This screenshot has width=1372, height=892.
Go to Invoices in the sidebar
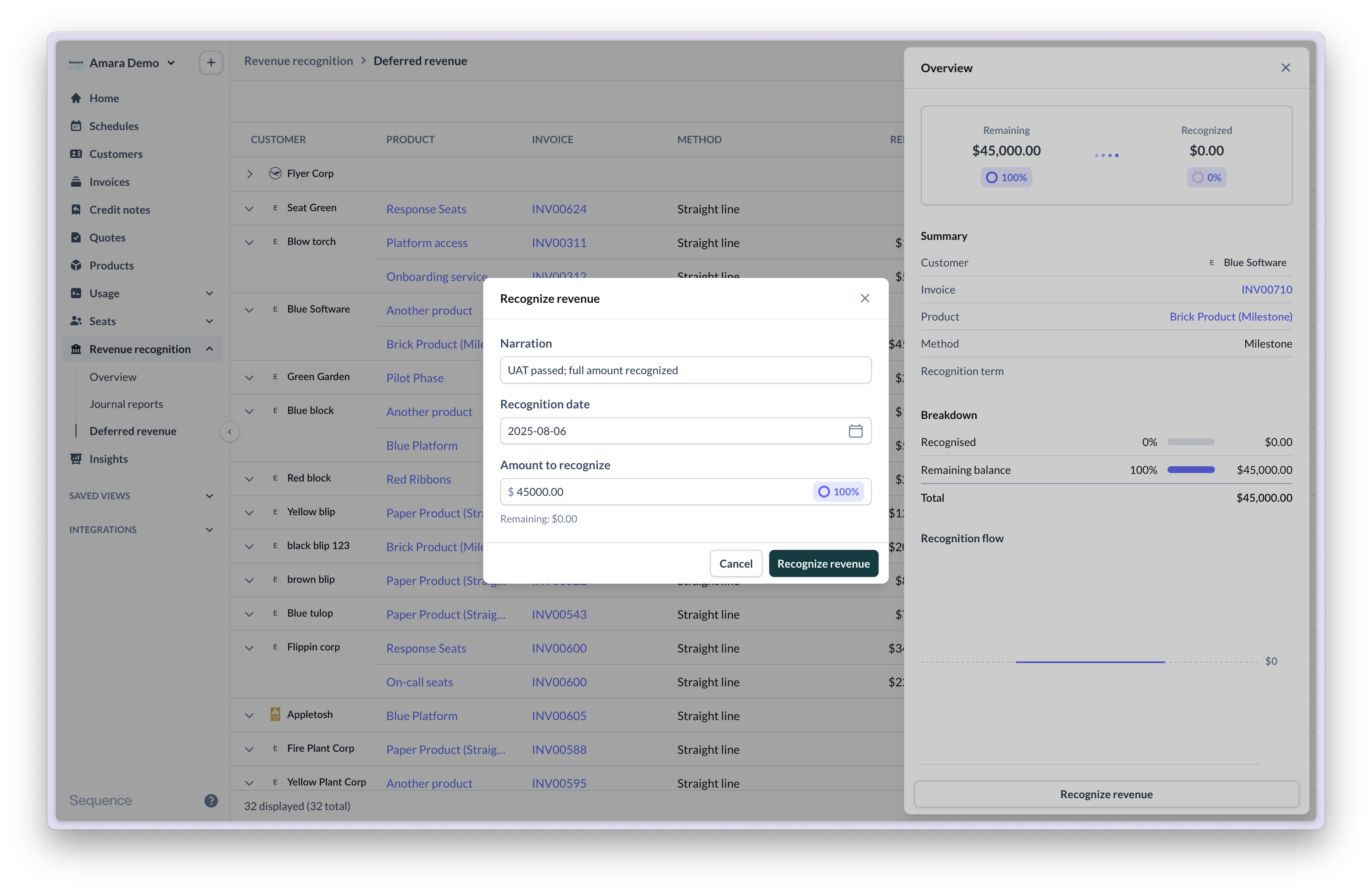109,182
